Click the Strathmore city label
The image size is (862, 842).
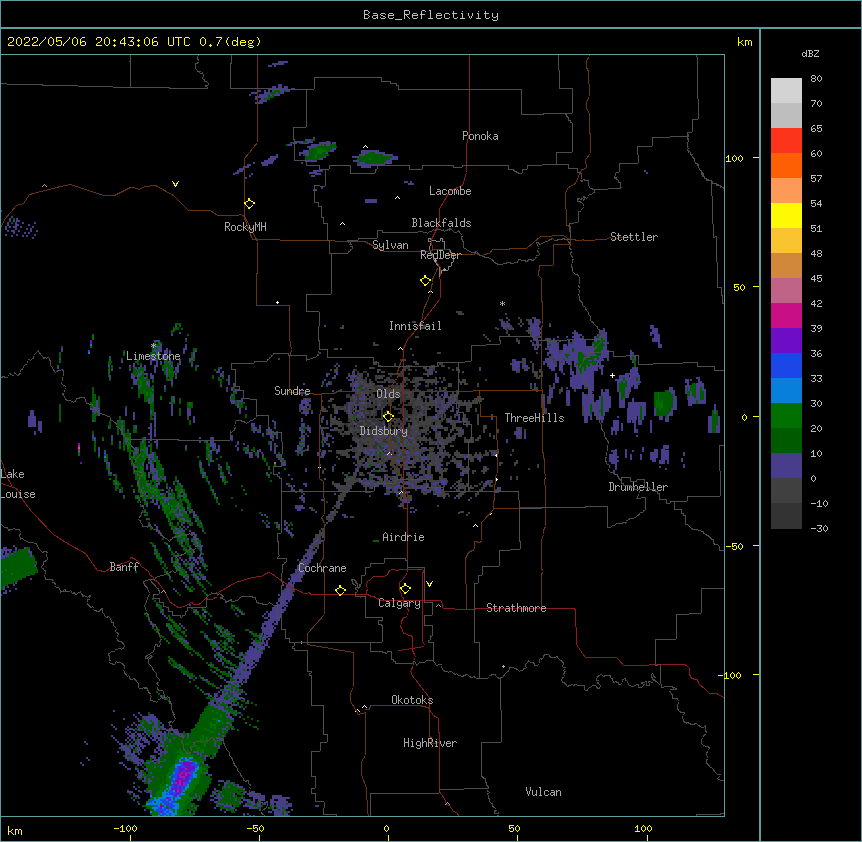(x=516, y=608)
